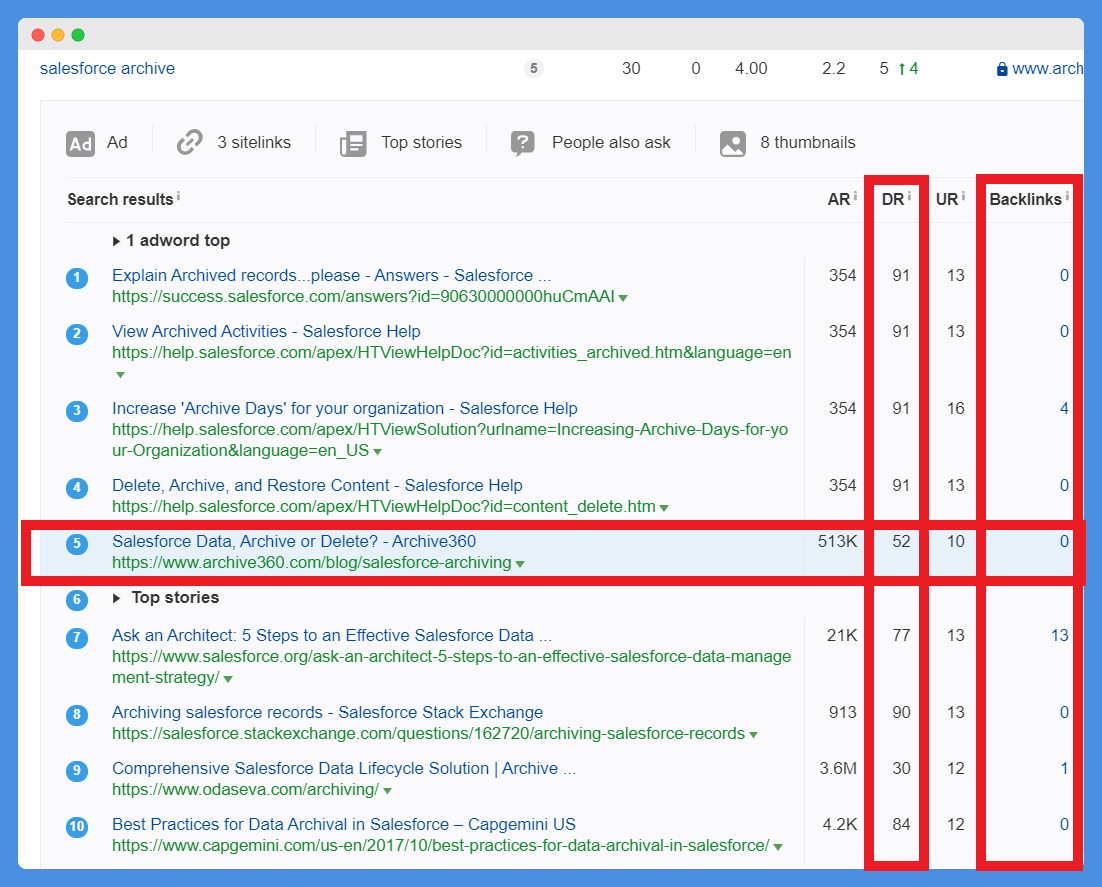
Task: Click the 3 sitelinks label
Action: pos(254,142)
